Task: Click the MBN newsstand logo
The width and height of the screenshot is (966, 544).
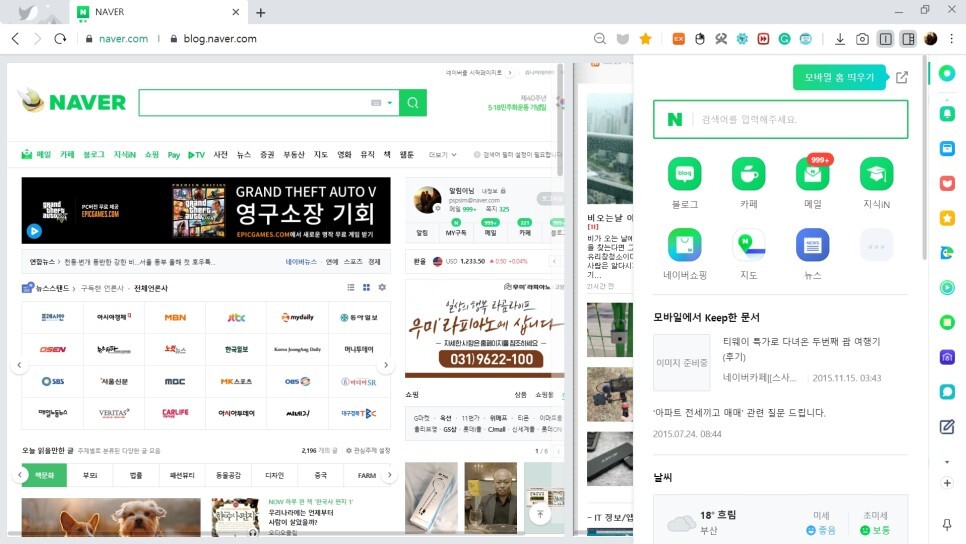Action: 175,317
